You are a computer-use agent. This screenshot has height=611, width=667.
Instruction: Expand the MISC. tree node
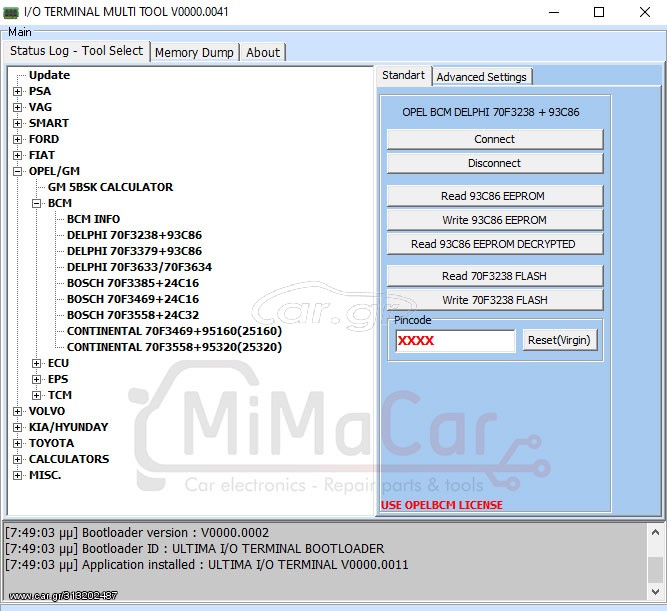click(17, 475)
